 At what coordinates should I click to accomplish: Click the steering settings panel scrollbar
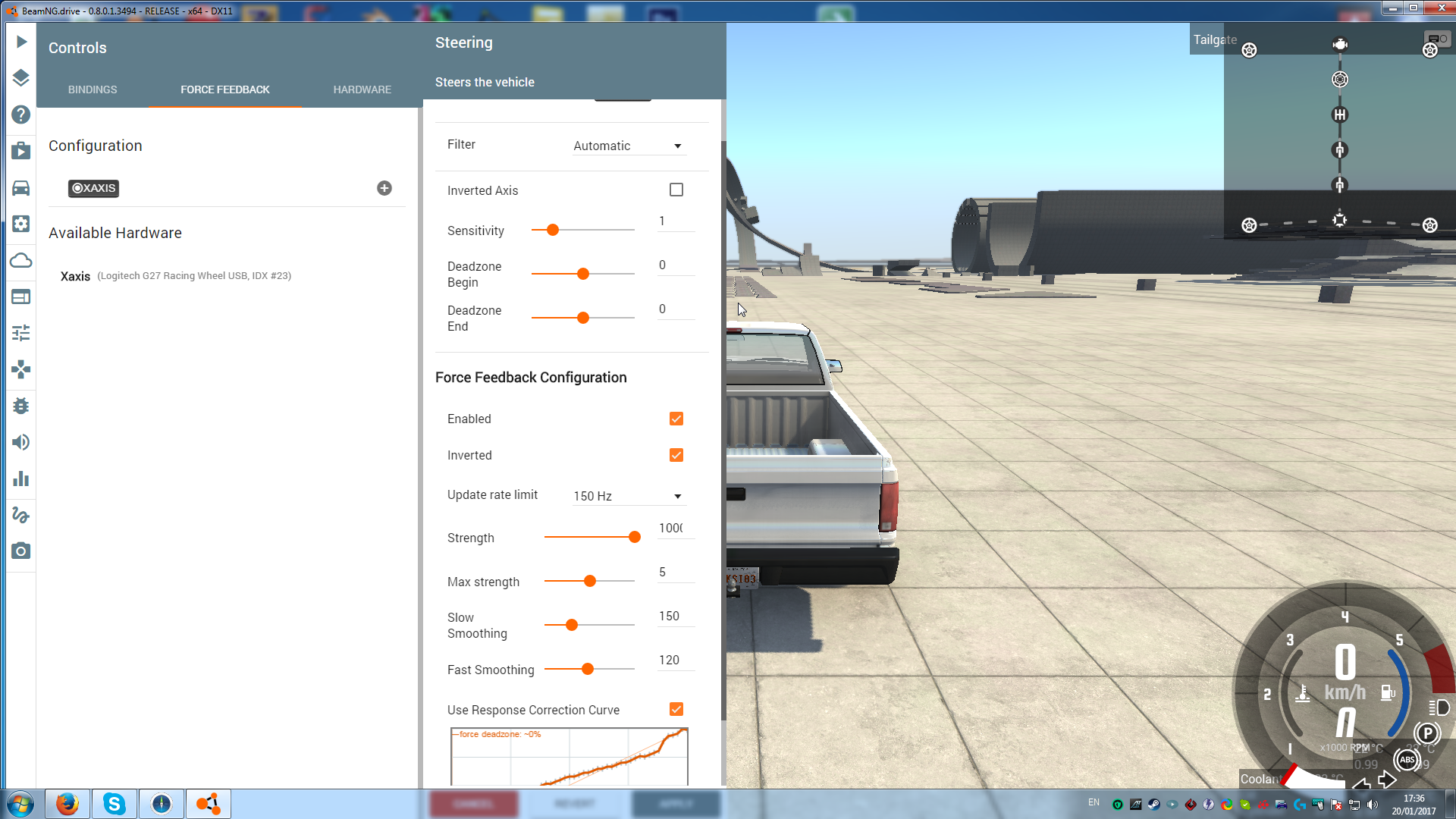[723, 430]
